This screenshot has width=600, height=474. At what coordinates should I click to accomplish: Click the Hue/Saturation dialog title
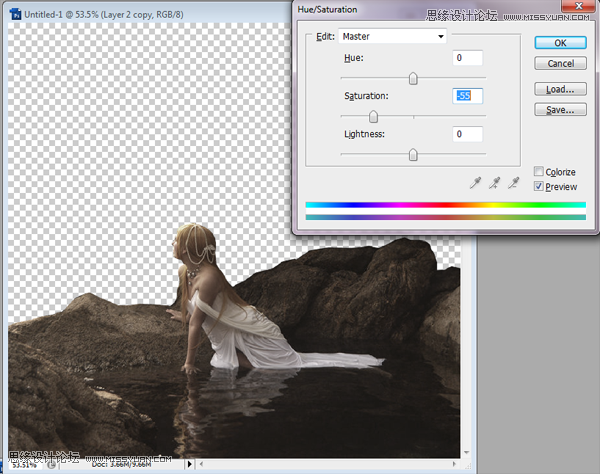[x=327, y=10]
